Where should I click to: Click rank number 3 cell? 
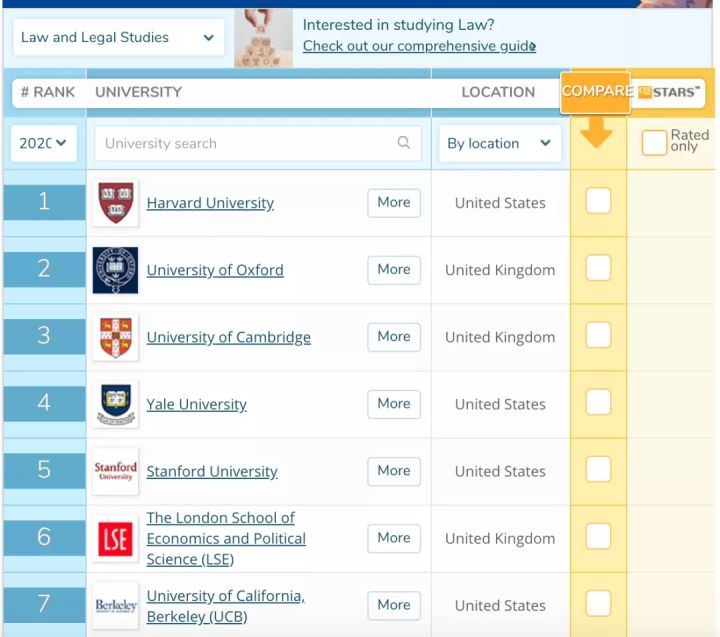[44, 336]
